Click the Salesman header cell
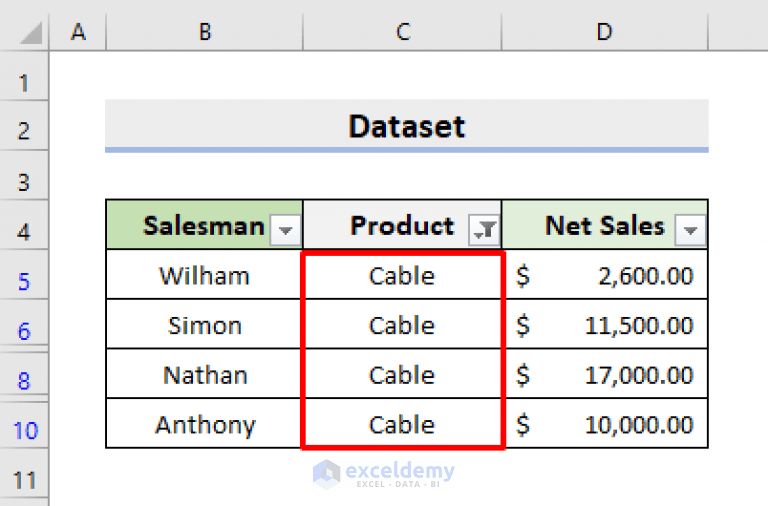 point(204,225)
